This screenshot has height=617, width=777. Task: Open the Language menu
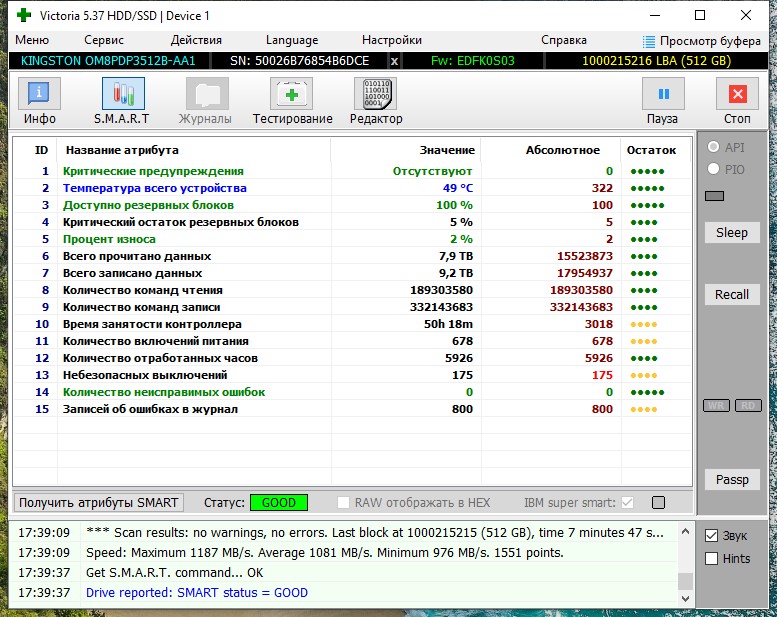point(292,40)
